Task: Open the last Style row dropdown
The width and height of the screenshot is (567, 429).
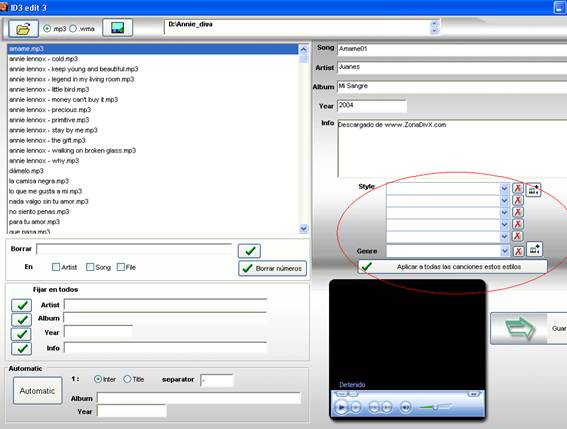Action: [504, 236]
